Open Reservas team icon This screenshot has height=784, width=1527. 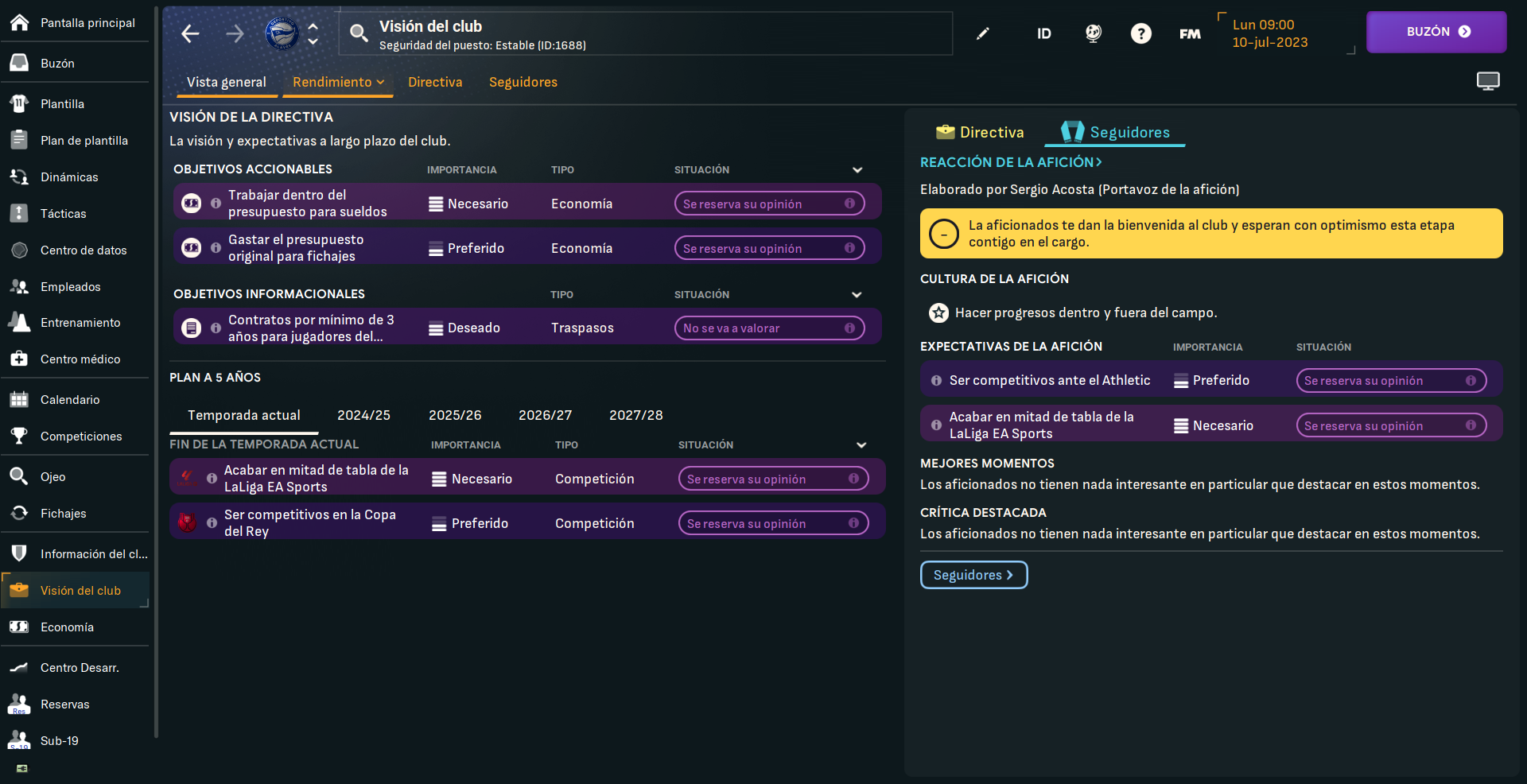click(19, 704)
